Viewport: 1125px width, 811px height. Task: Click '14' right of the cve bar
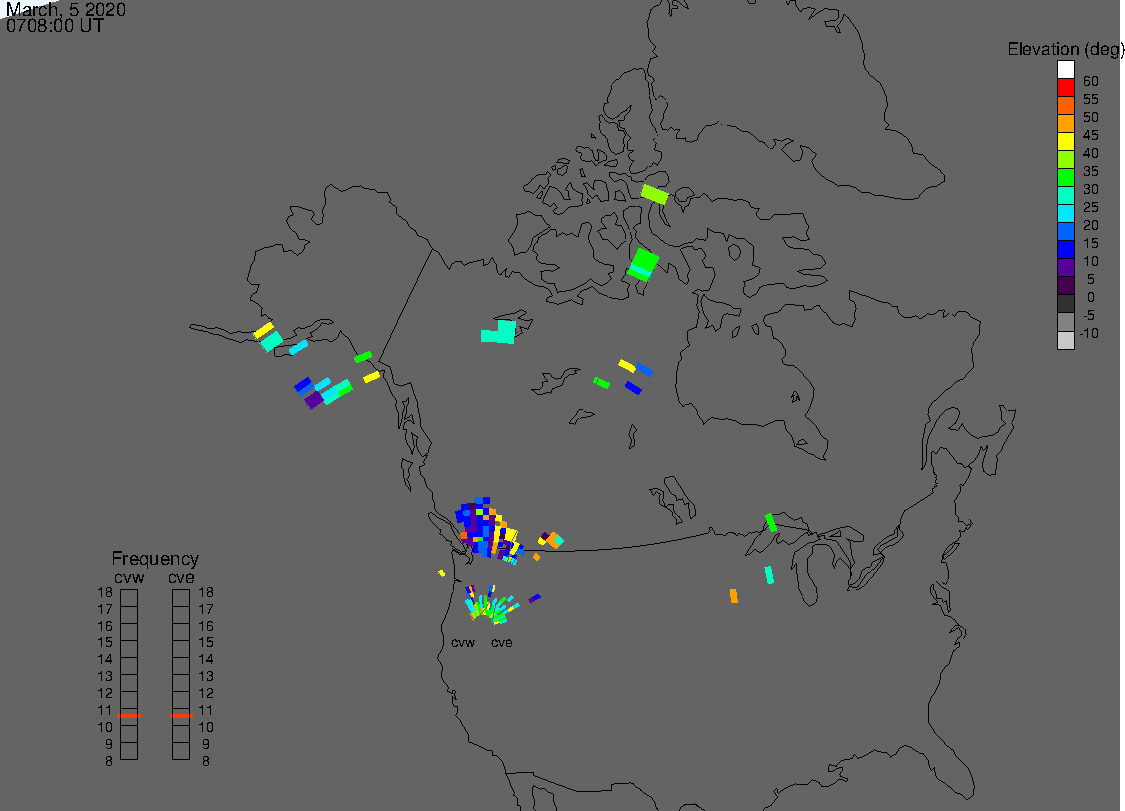point(206,660)
